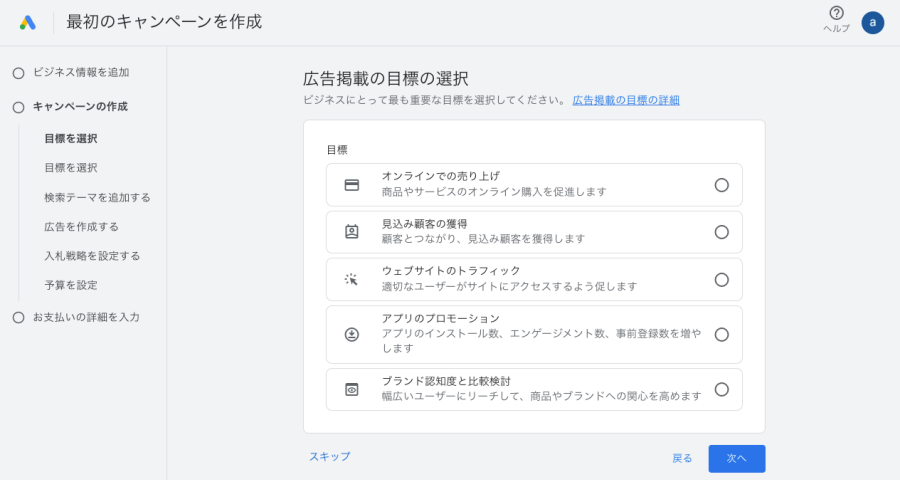This screenshot has width=900, height=480.
Task: Select the ブランド認知度と比較検討 radio button
Action: (721, 389)
